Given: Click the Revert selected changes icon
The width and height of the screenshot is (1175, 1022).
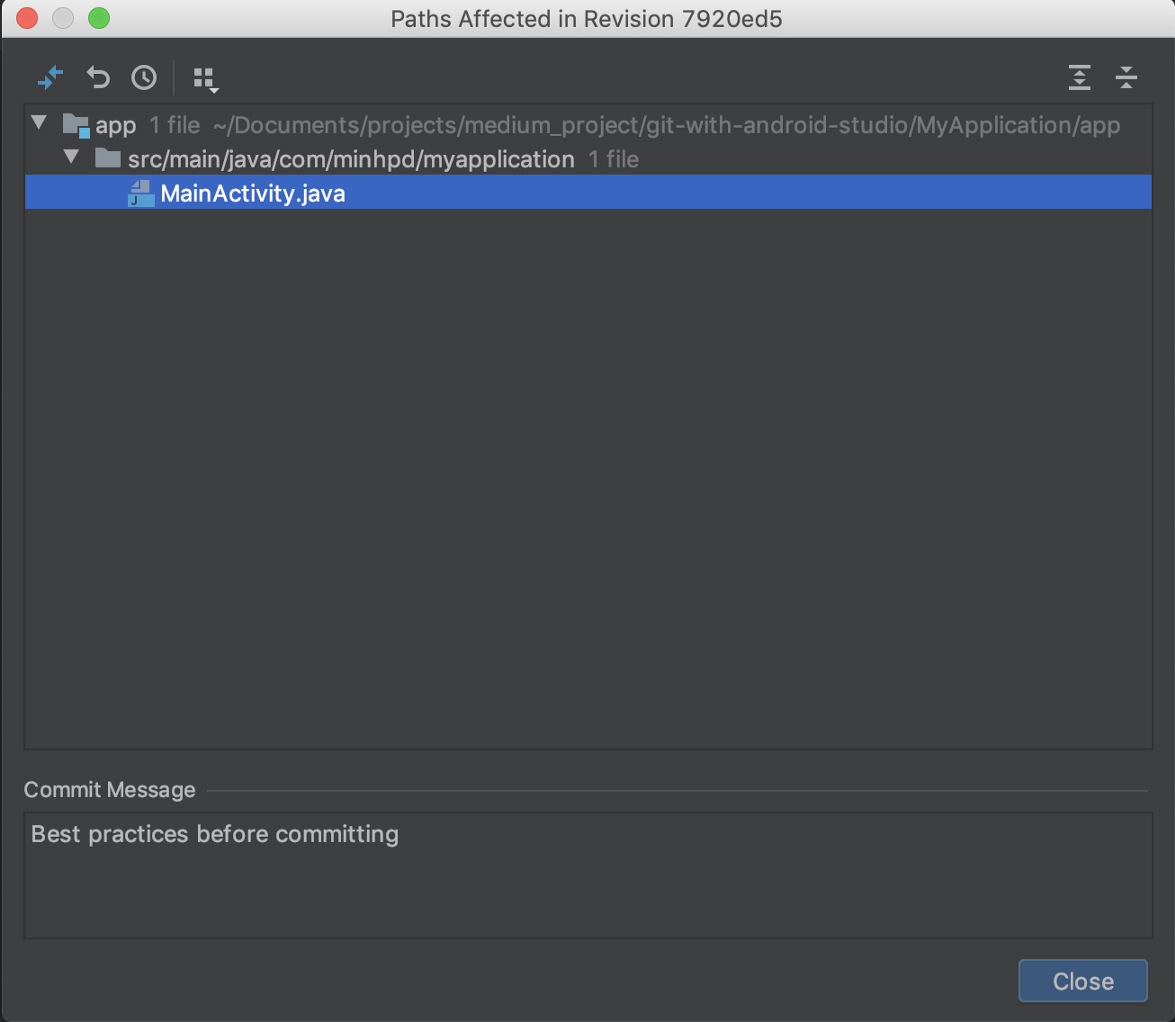Looking at the screenshot, I should click(x=97, y=77).
